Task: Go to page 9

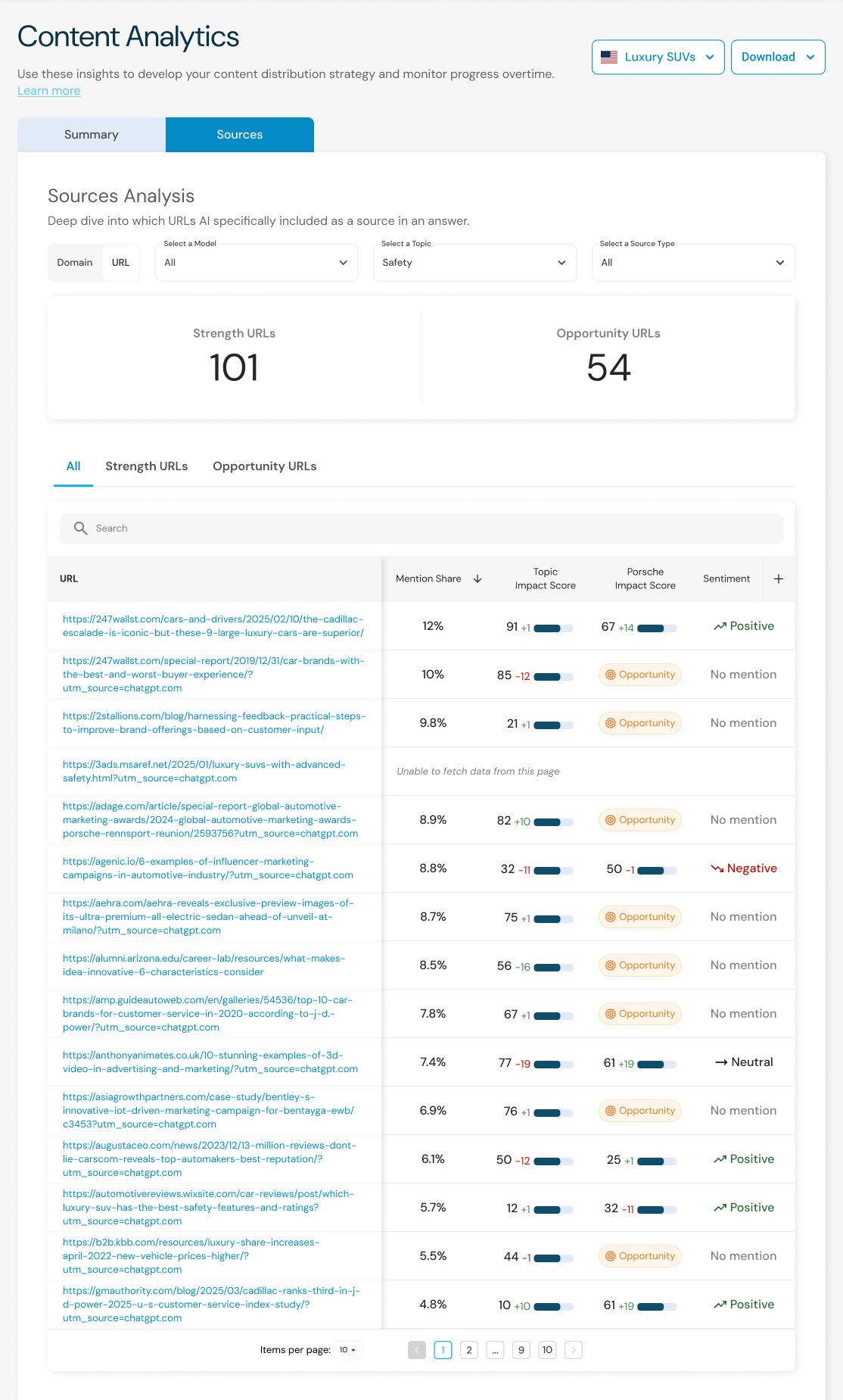Action: (521, 1350)
